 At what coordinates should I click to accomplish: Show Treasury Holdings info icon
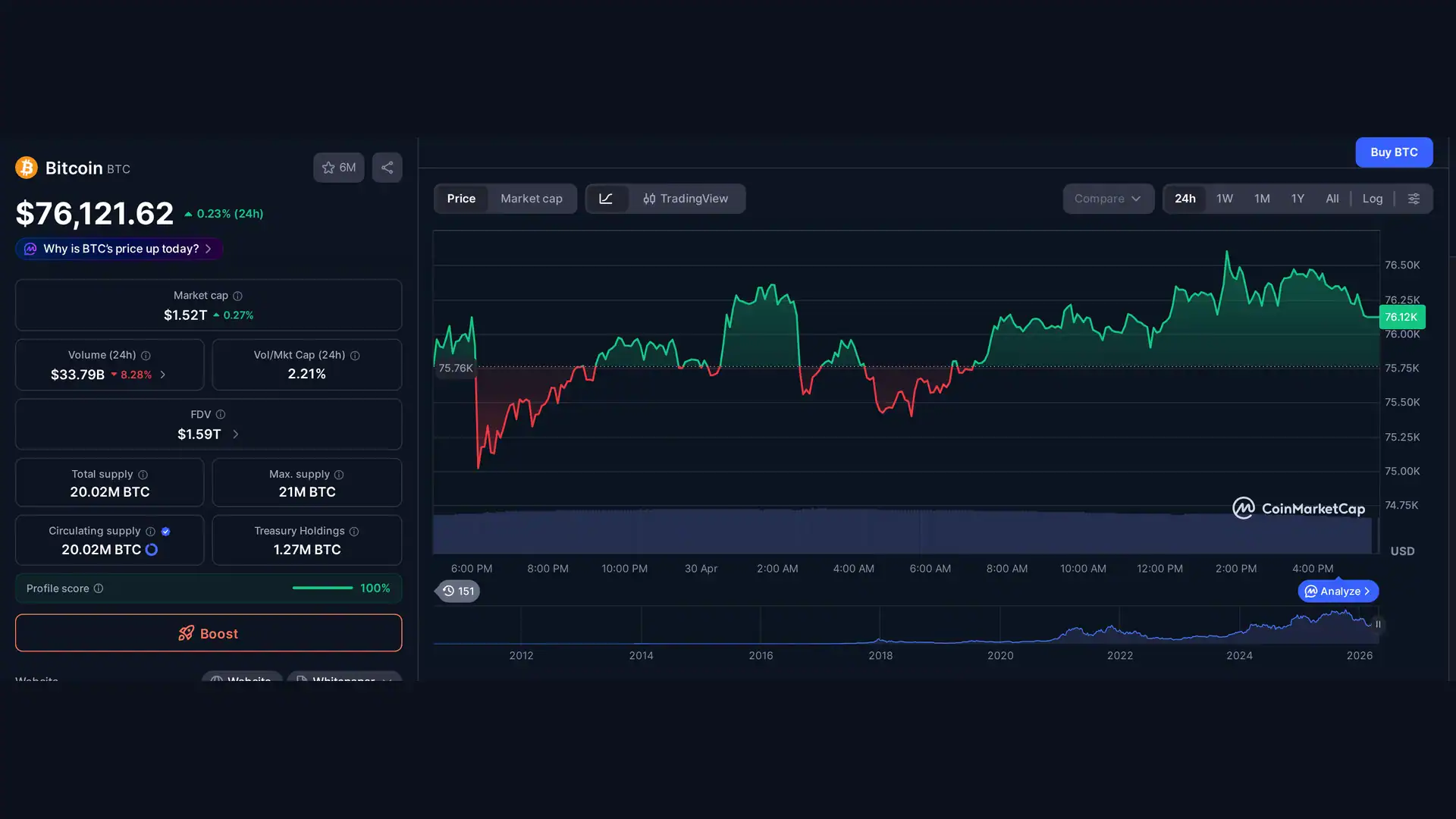[x=354, y=532]
